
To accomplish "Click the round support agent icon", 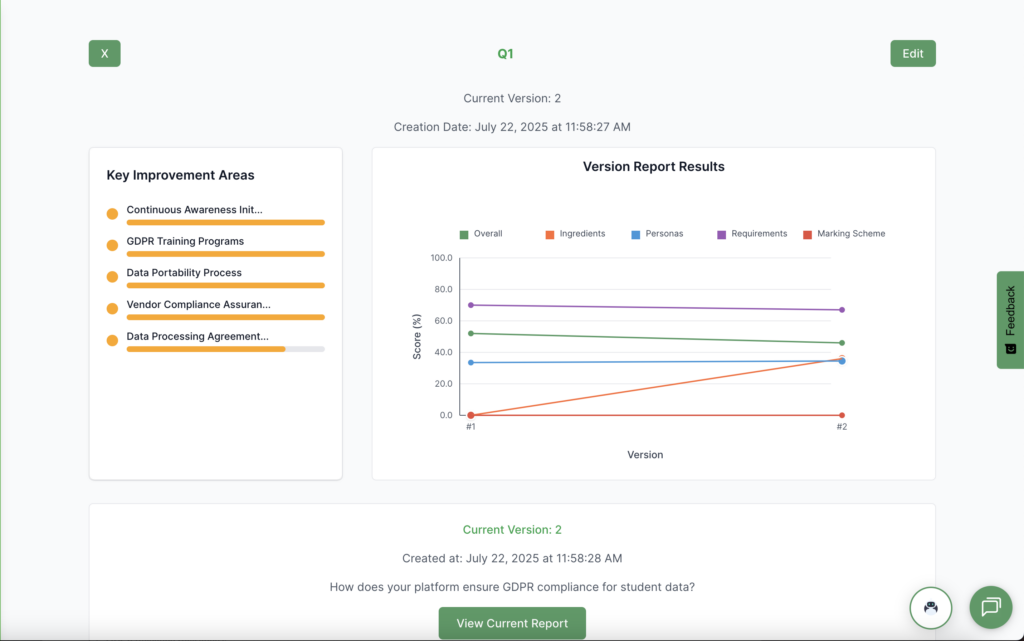I will (x=930, y=606).
